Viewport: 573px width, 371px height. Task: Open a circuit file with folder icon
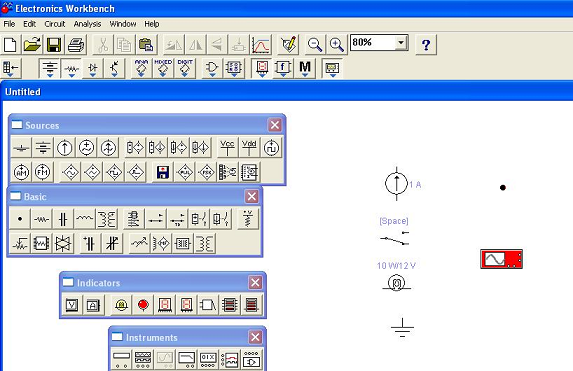(x=32, y=45)
